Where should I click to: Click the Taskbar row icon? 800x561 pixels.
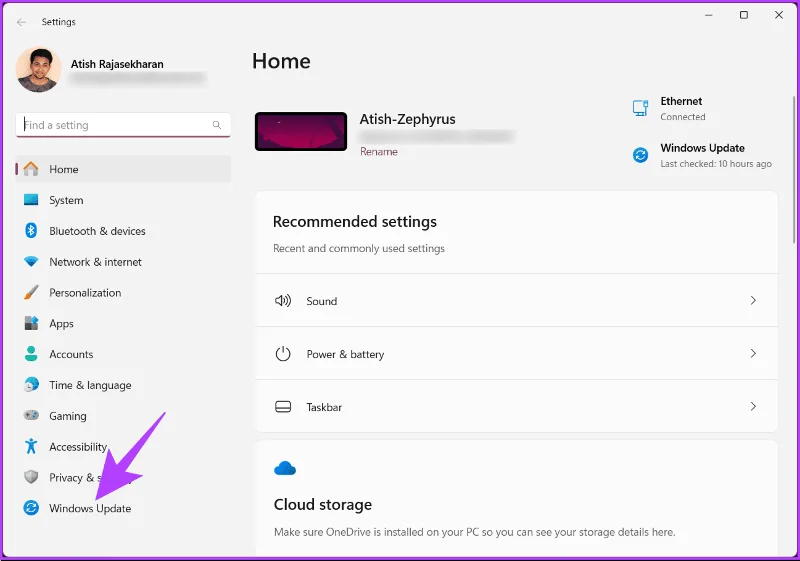coord(283,406)
